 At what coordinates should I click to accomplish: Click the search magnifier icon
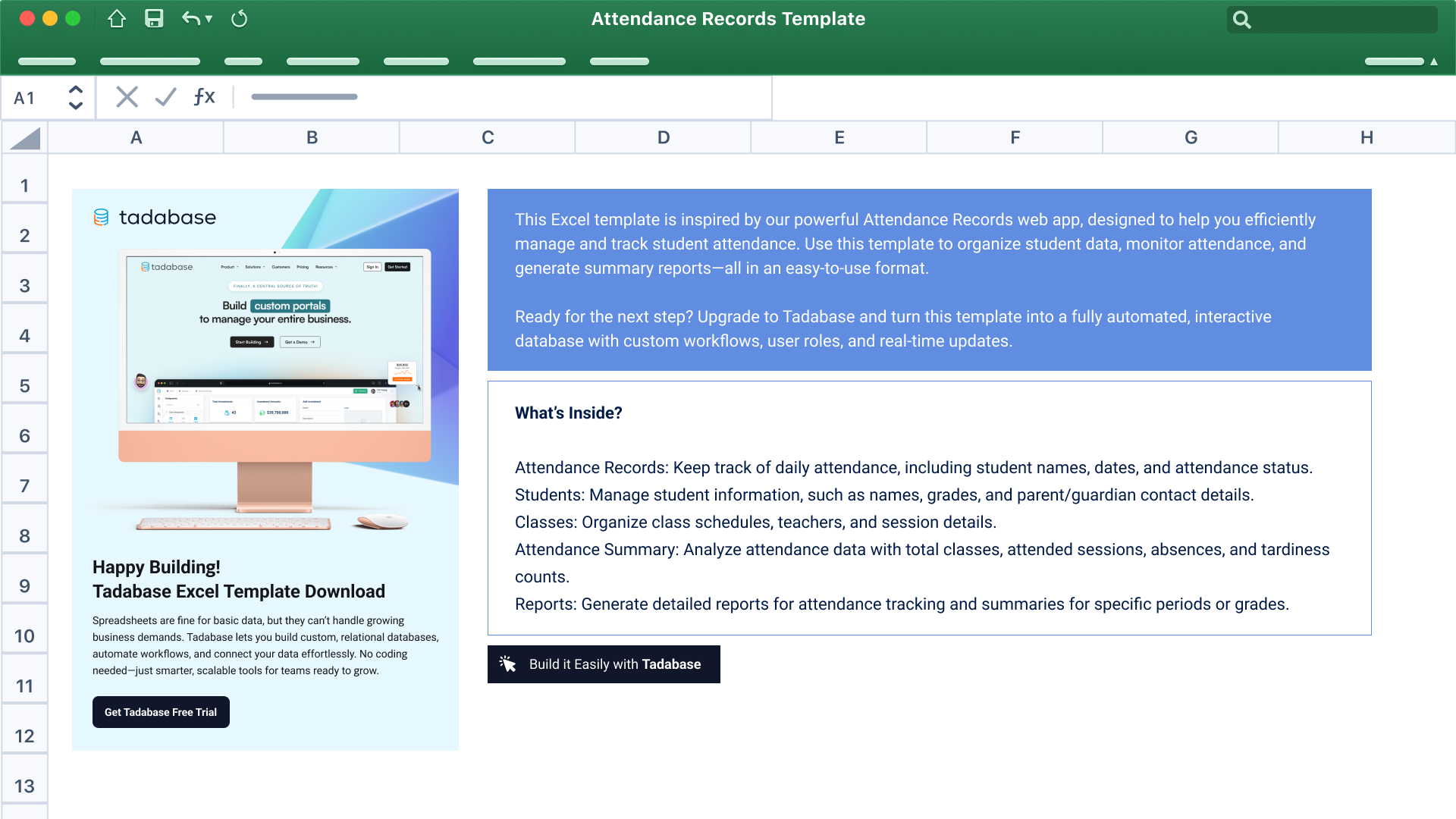(x=1241, y=20)
